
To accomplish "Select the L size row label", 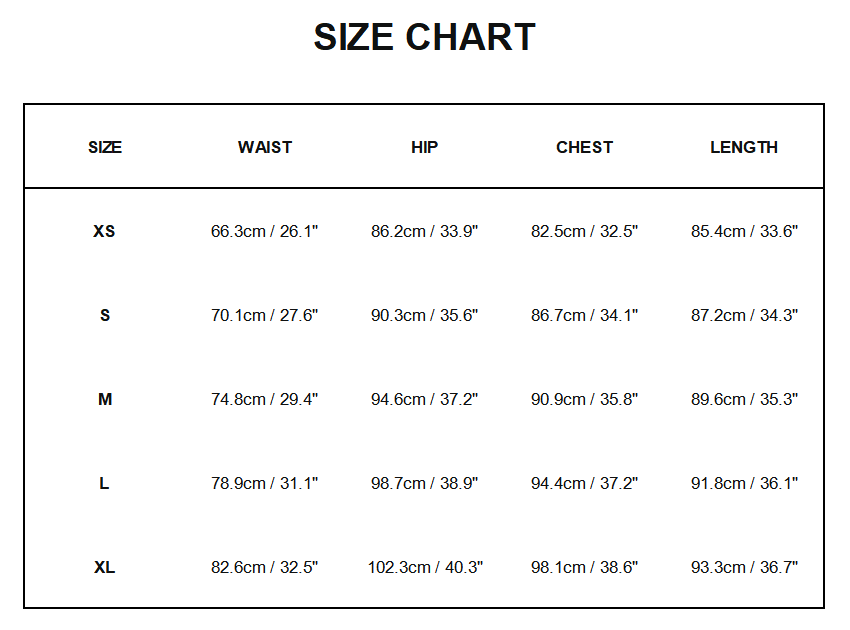I will click(105, 483).
